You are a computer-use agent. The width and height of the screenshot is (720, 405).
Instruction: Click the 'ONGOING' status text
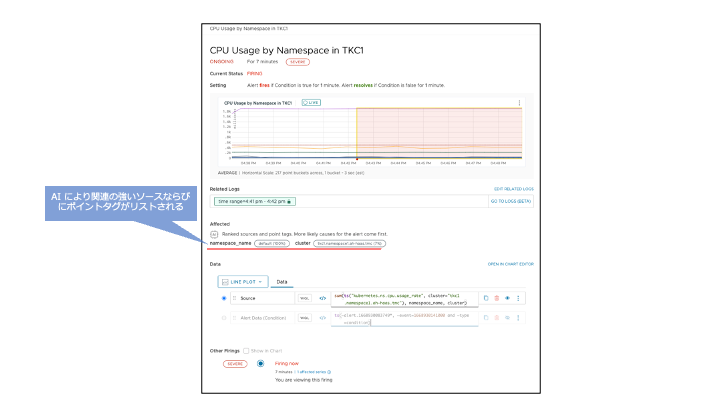(x=222, y=62)
